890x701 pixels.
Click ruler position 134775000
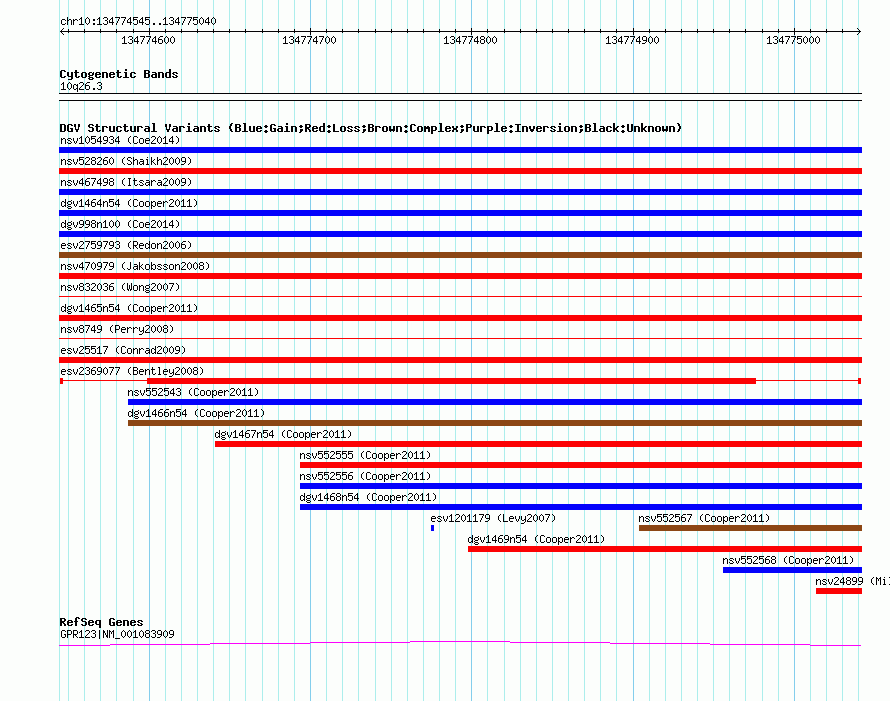793,40
